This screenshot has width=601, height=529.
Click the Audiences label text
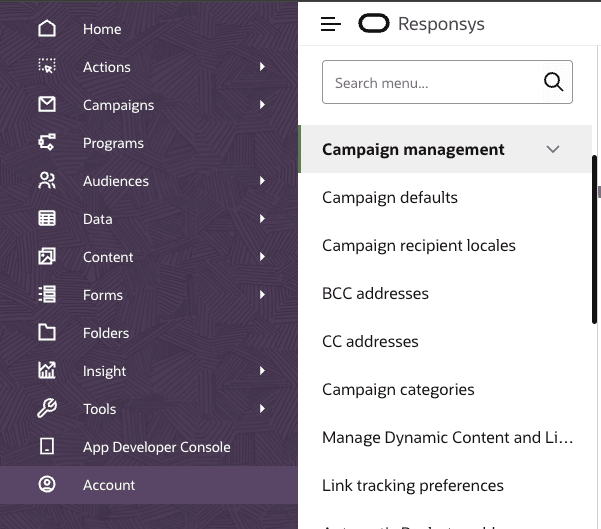click(x=116, y=181)
